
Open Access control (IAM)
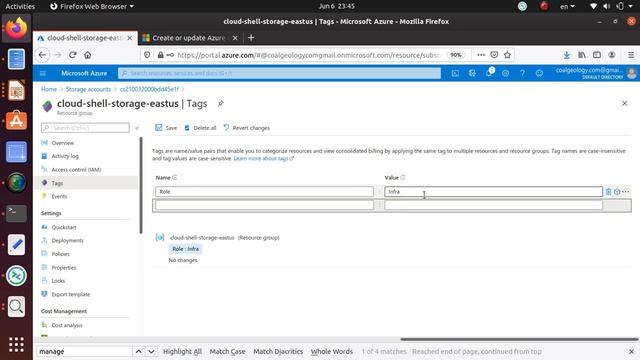pyautogui.click(x=76, y=169)
